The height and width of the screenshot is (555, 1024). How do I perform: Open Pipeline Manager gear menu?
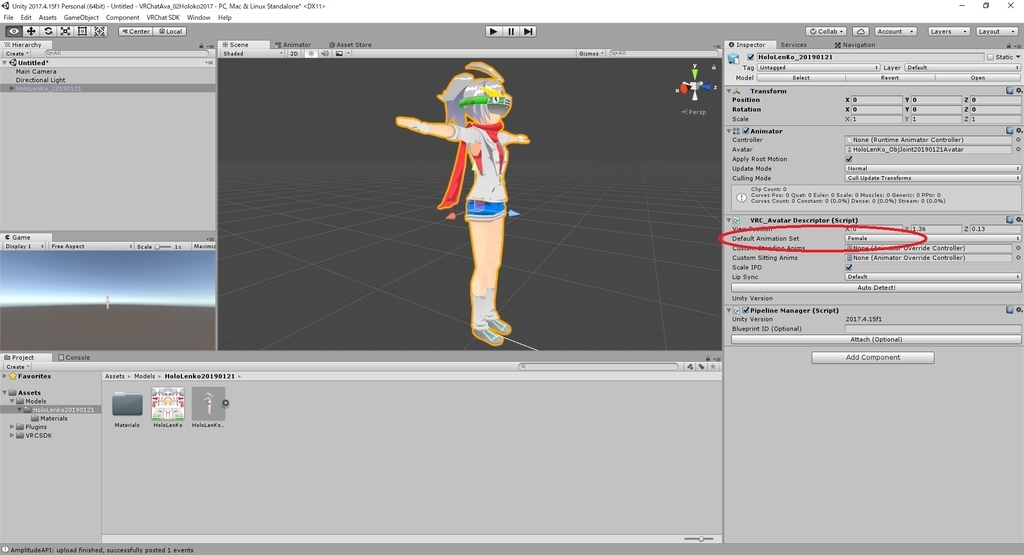click(x=1018, y=310)
